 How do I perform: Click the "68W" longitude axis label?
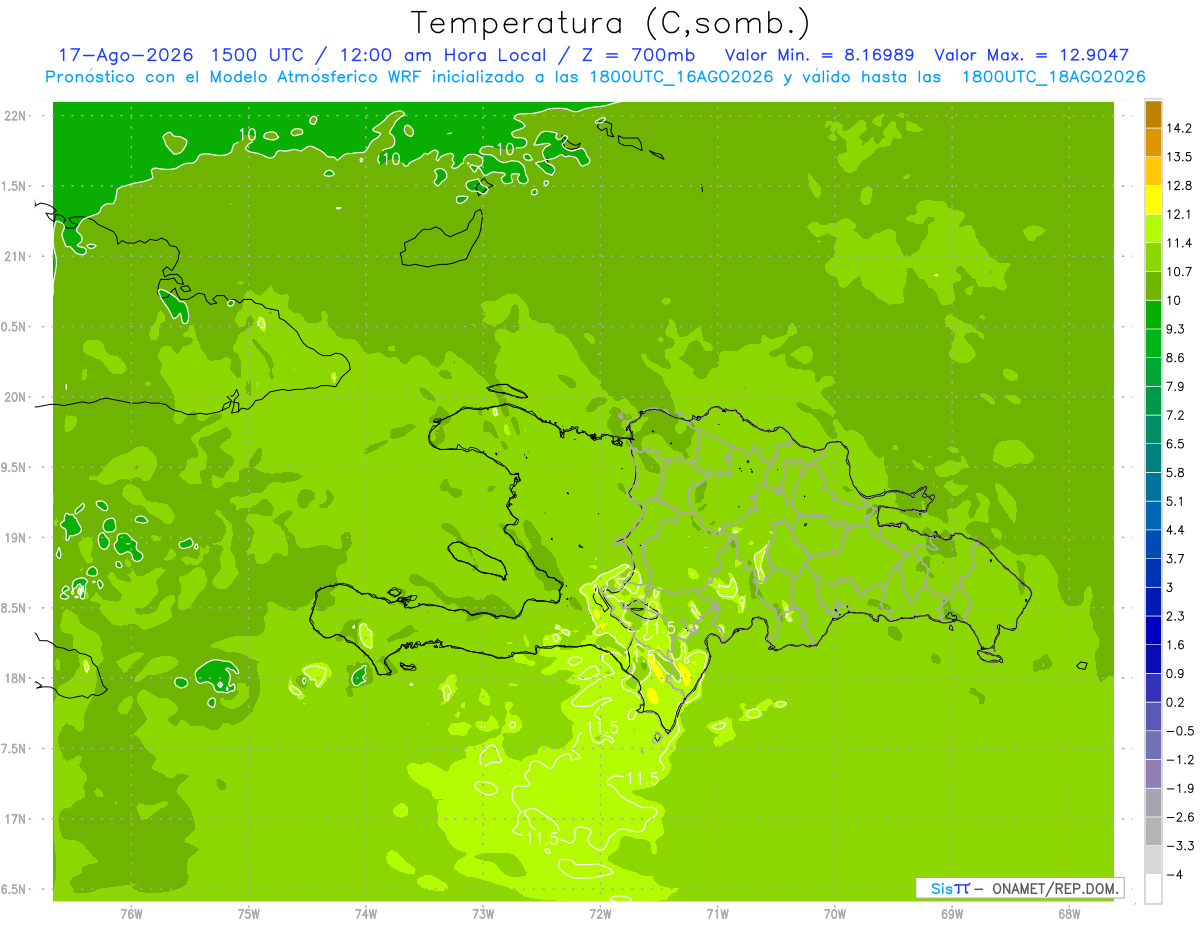coord(1069,914)
